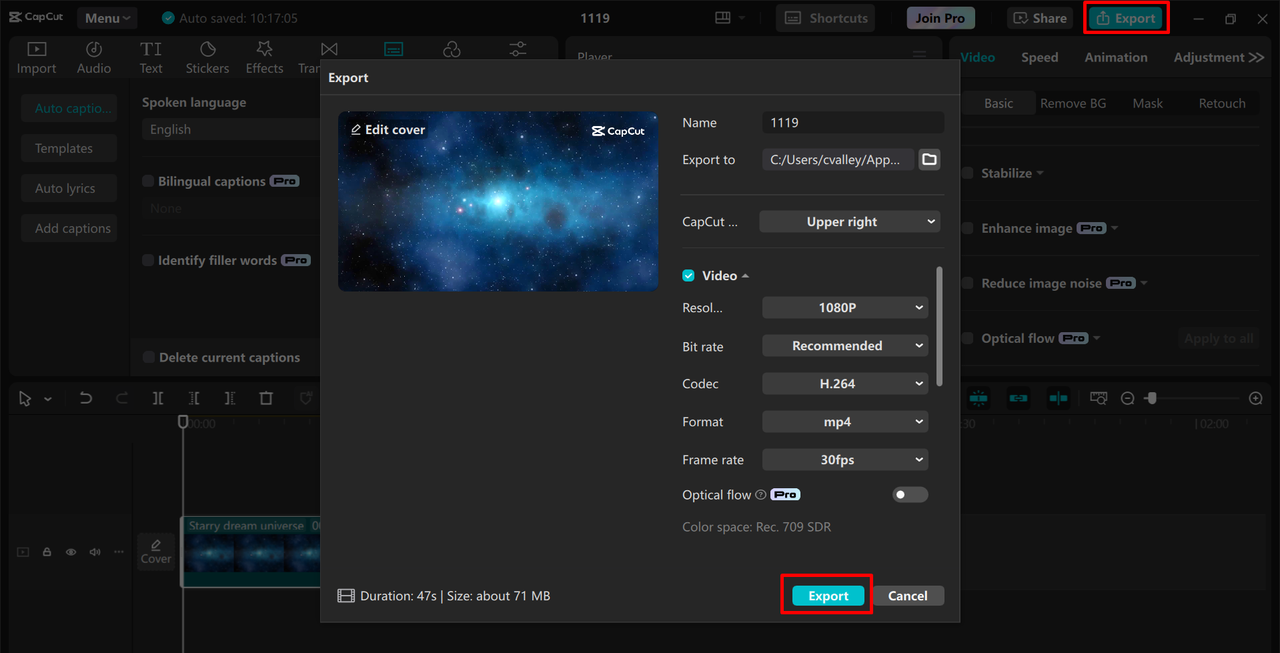Click zoom-to-fit timeline icon
The image size is (1280, 653).
(x=1098, y=398)
